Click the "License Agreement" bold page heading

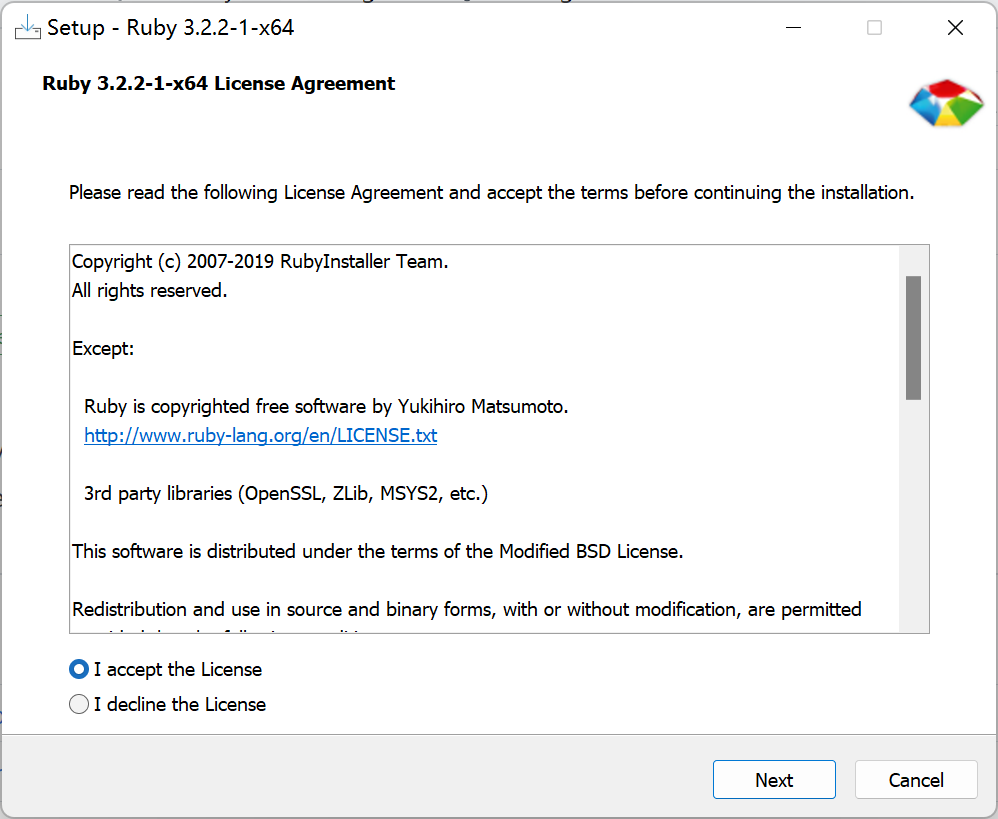tap(218, 84)
